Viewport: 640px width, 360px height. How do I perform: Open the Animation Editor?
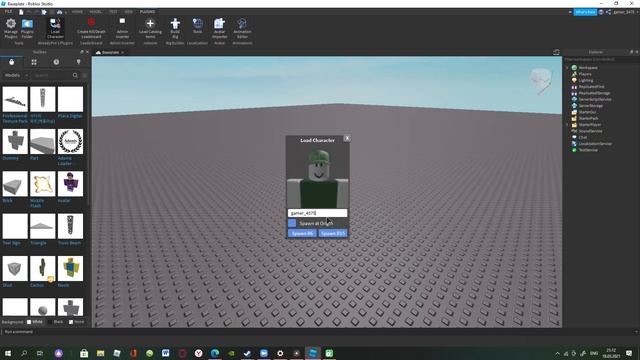coord(242,28)
